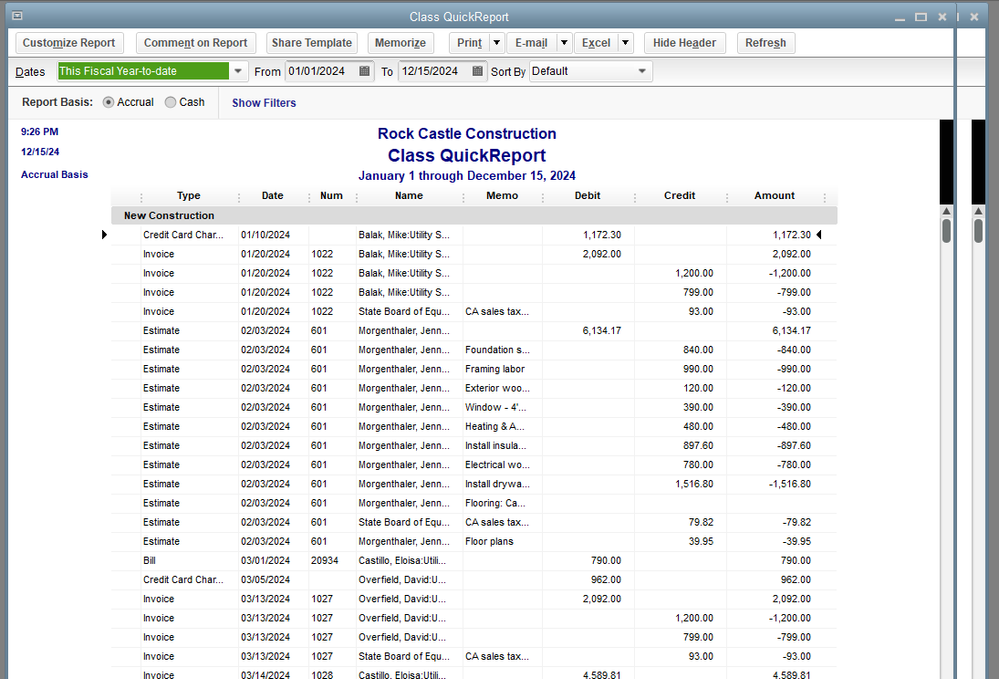Click the vertical scrollbar thumb
The image size is (999, 679).
tap(946, 232)
